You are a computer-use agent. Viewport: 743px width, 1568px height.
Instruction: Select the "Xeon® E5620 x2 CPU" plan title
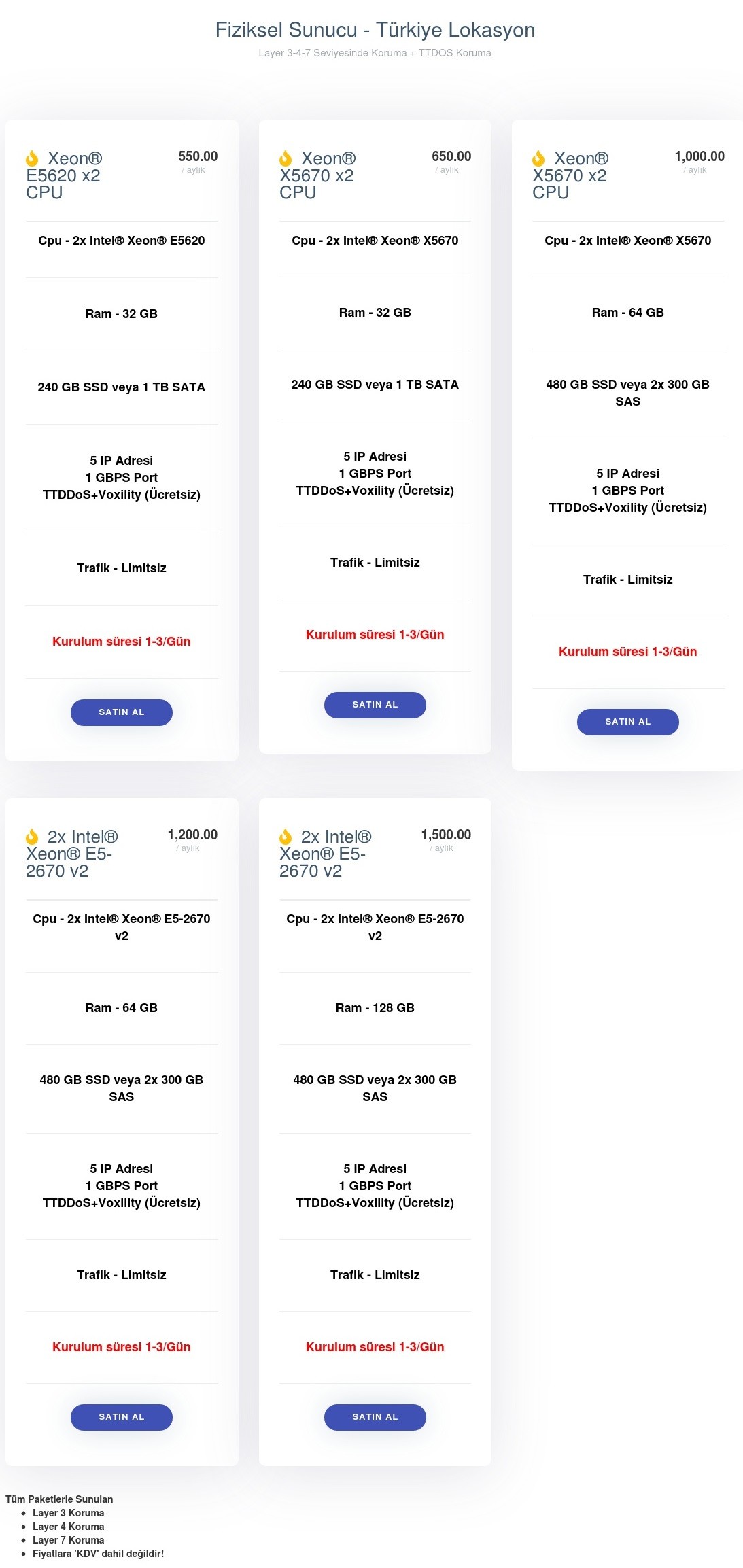click(64, 175)
